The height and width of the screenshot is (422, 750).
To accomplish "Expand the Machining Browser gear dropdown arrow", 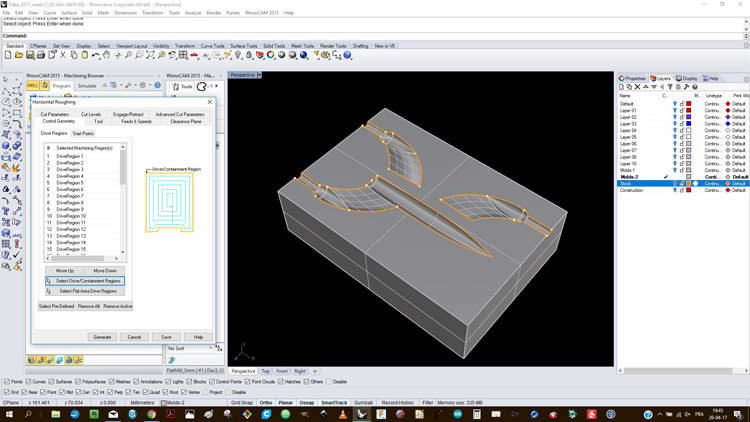I will click(150, 86).
